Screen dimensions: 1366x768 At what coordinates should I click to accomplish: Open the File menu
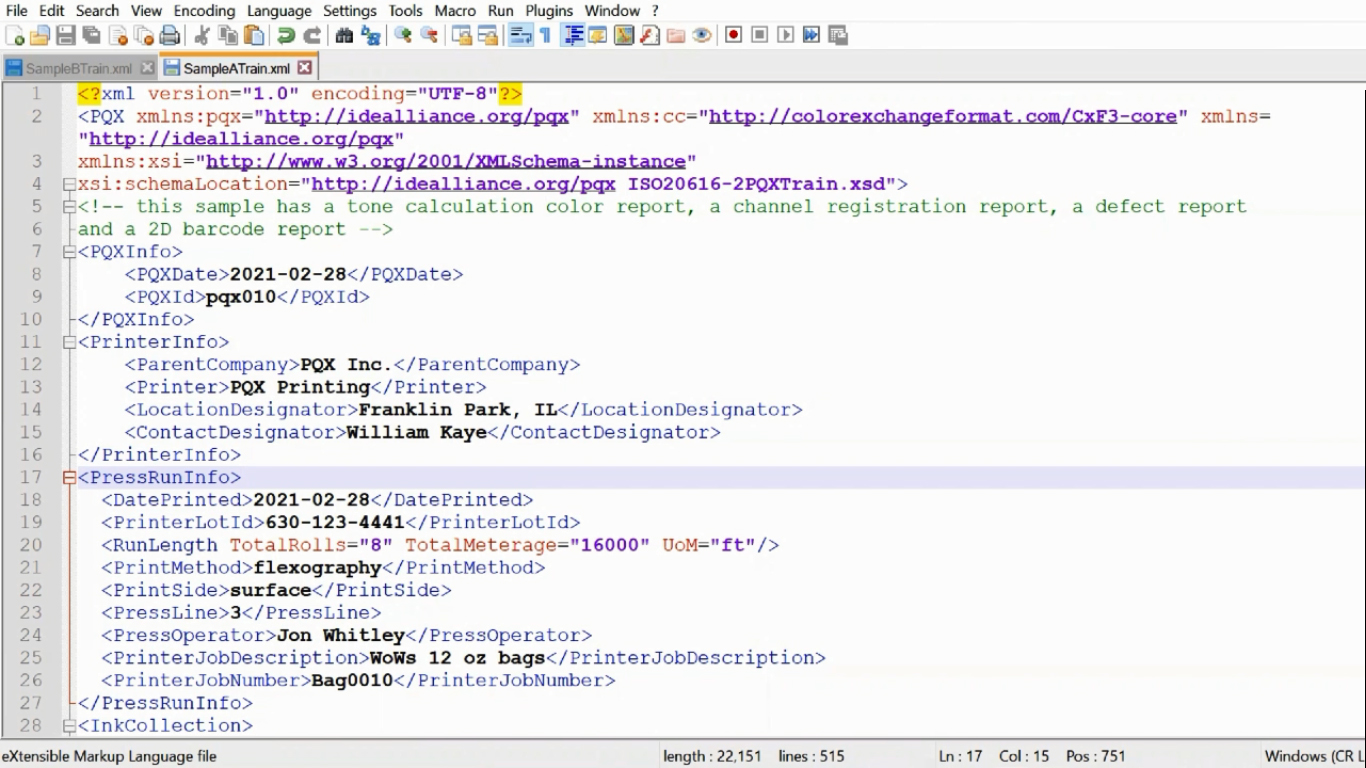coord(16,10)
